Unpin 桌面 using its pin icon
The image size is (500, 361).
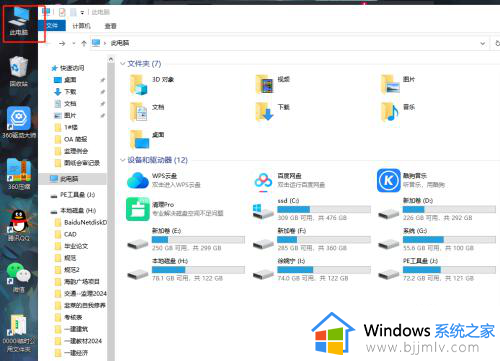tap(102, 80)
